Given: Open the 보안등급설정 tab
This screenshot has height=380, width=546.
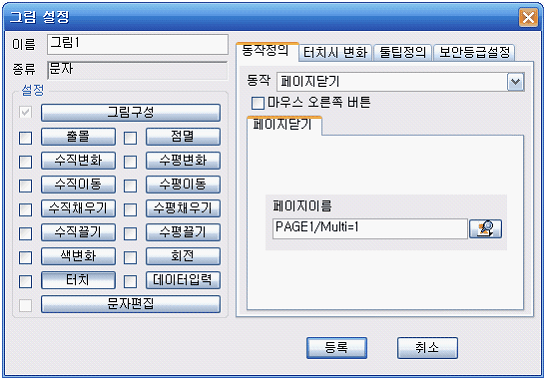Looking at the screenshot, I should [x=474, y=53].
